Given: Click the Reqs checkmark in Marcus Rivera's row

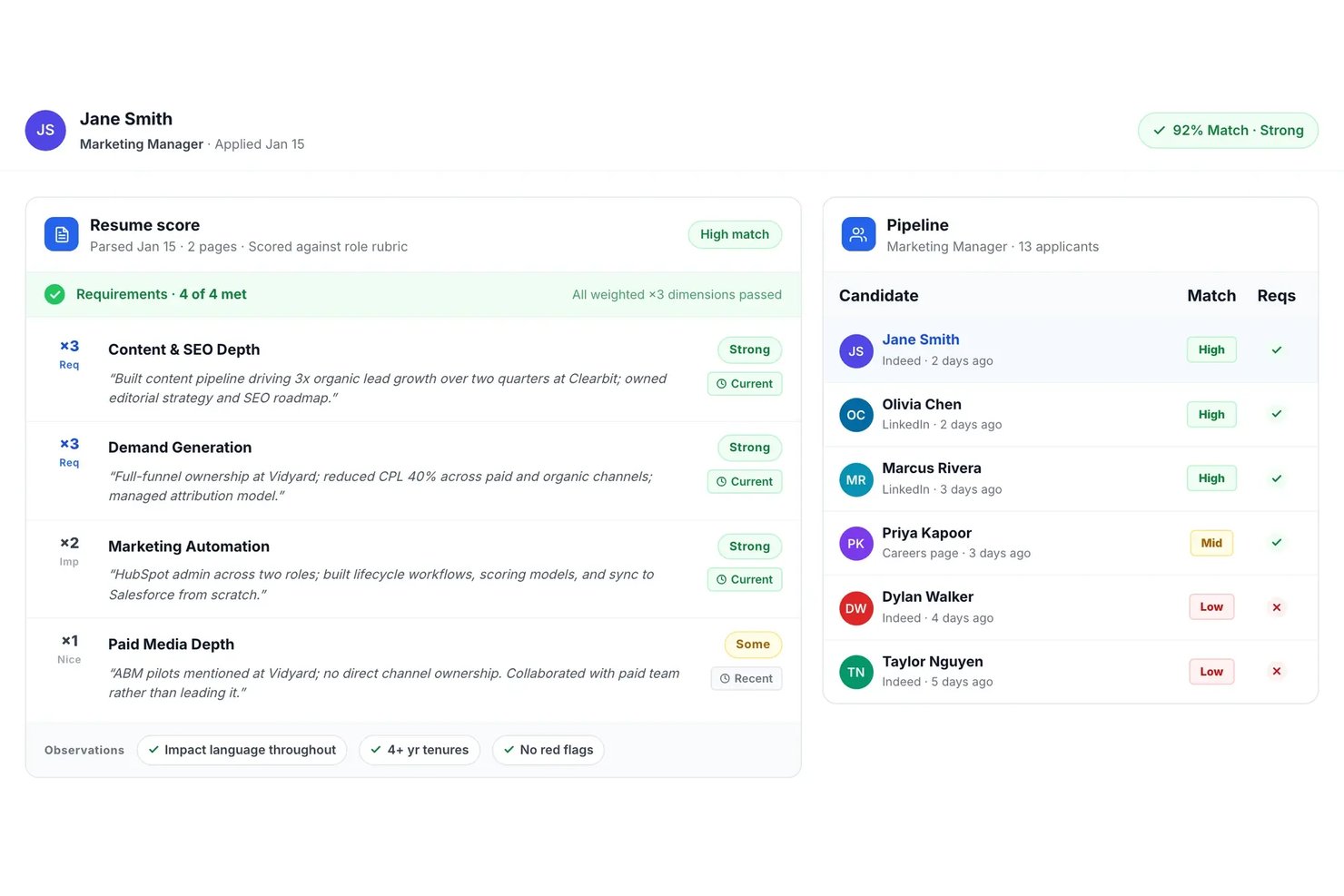Looking at the screenshot, I should pyautogui.click(x=1276, y=478).
